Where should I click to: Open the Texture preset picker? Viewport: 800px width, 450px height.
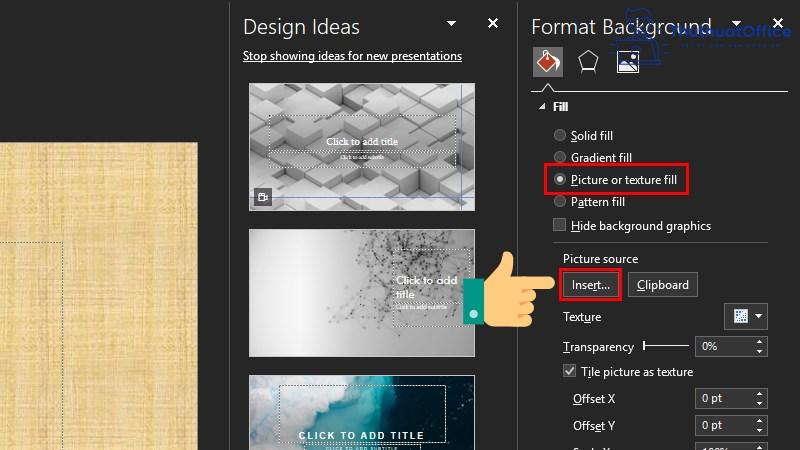pyautogui.click(x=745, y=316)
